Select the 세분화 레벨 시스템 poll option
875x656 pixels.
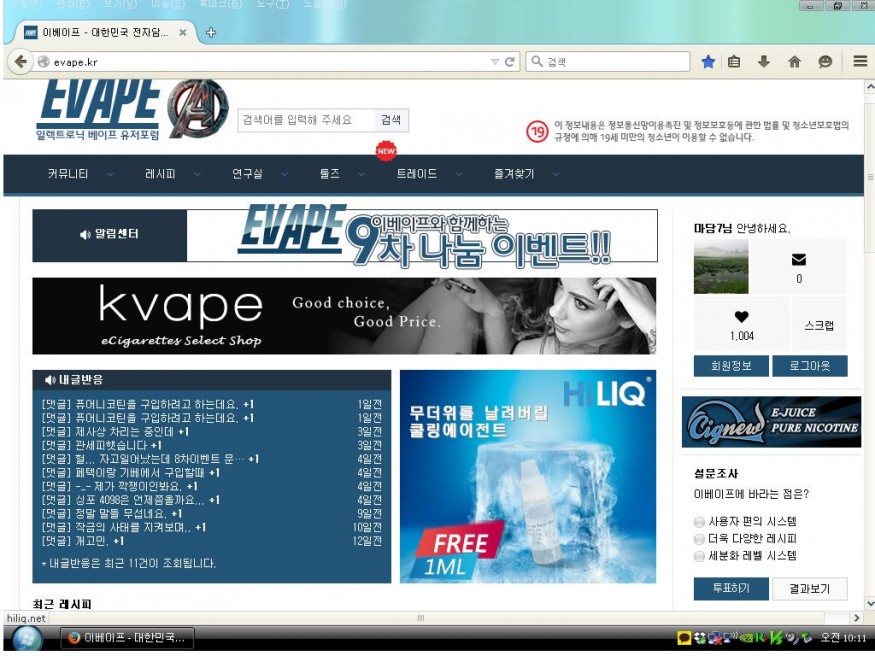(699, 556)
